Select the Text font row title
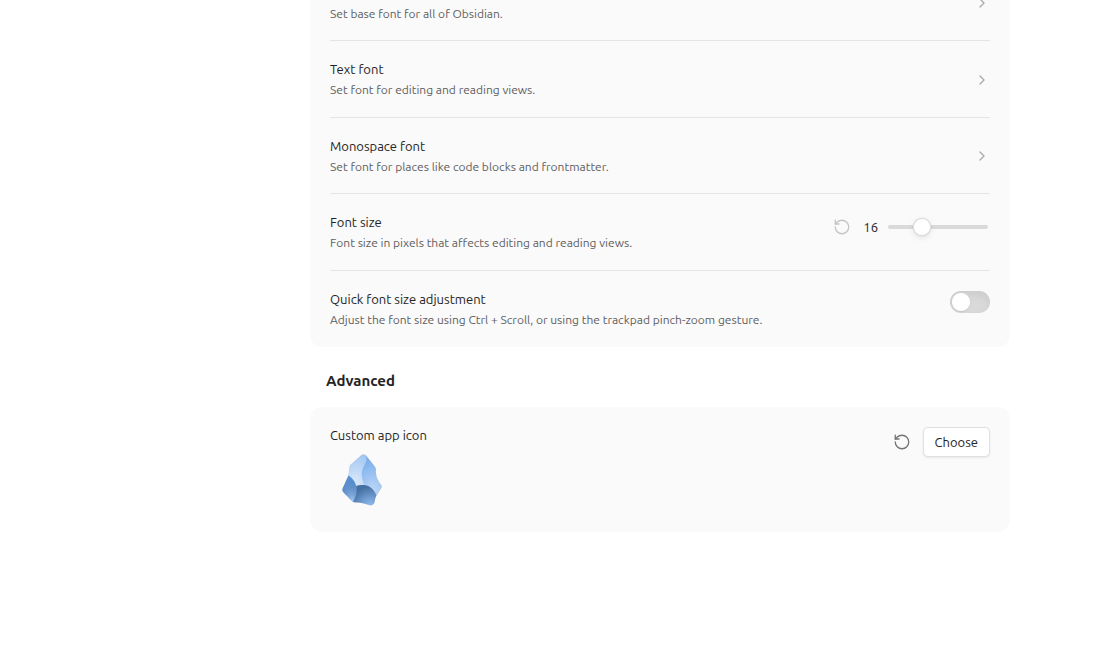The height and width of the screenshot is (672, 1108). [357, 69]
